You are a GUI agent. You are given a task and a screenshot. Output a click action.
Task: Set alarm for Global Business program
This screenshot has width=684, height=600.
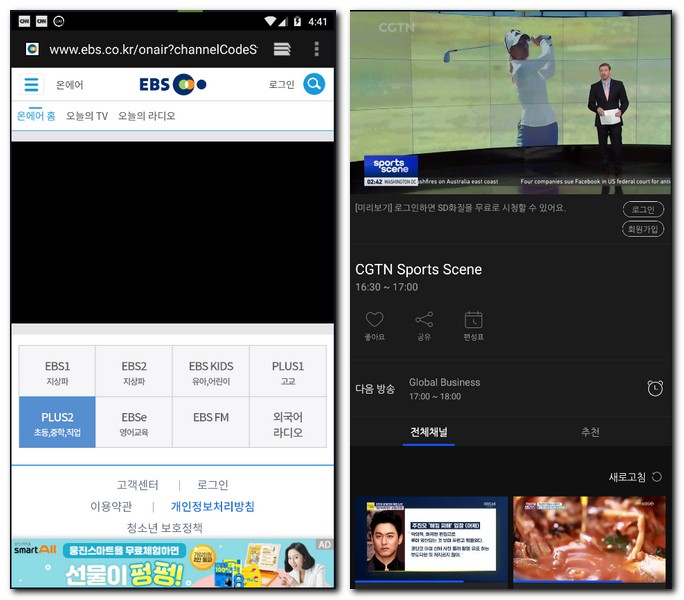[x=655, y=388]
